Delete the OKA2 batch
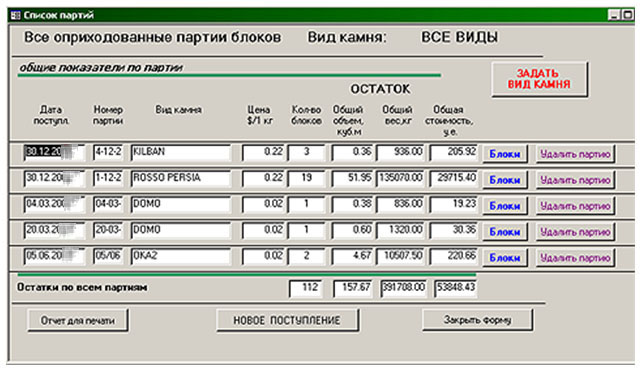The image size is (644, 369). click(575, 258)
